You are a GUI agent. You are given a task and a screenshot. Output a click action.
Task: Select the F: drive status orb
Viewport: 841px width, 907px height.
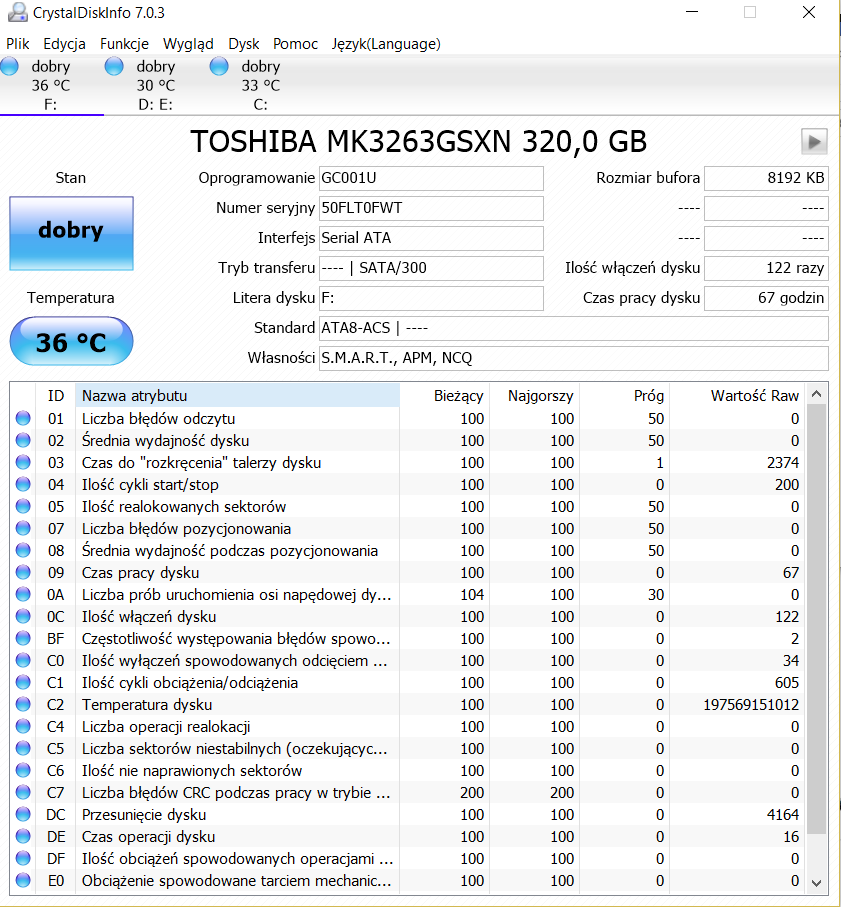10,67
